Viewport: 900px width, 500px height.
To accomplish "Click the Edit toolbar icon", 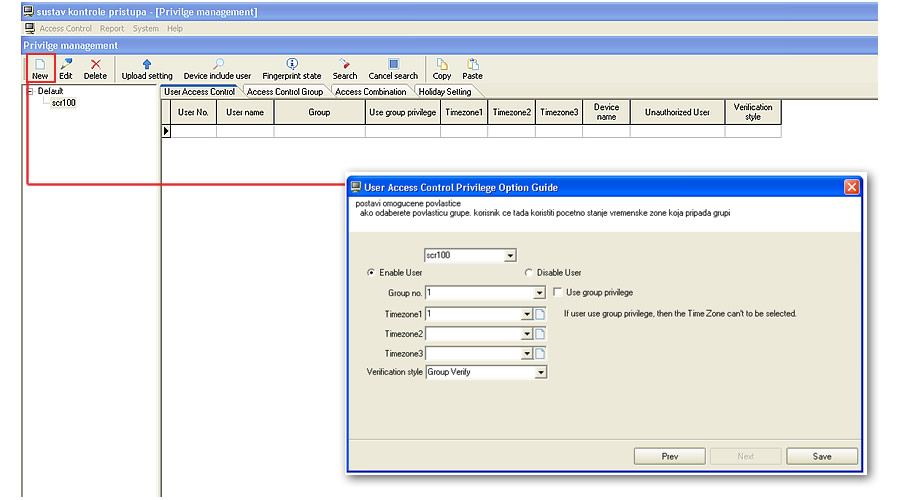I will coord(66,68).
